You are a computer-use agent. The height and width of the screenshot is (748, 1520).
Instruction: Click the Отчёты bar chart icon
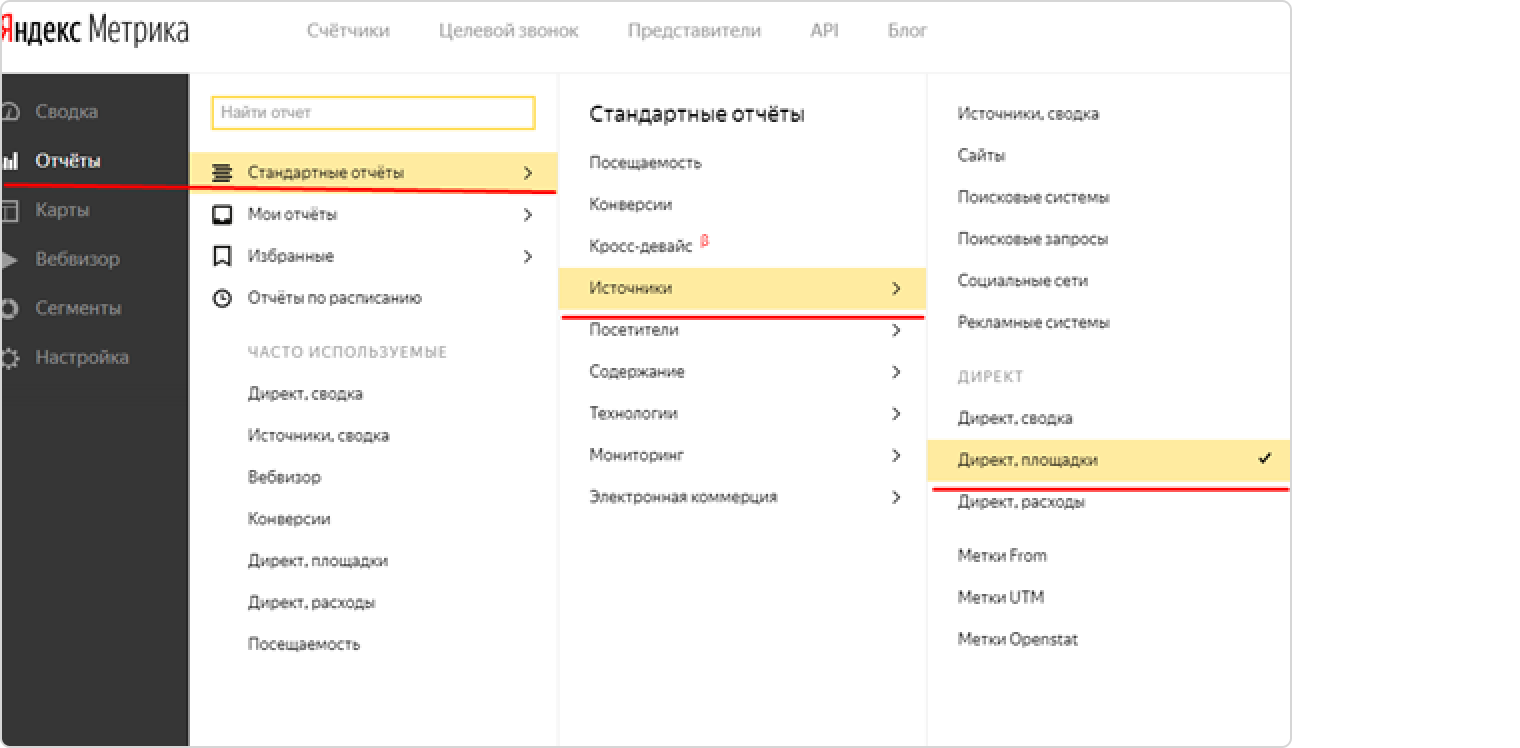pyautogui.click(x=11, y=161)
